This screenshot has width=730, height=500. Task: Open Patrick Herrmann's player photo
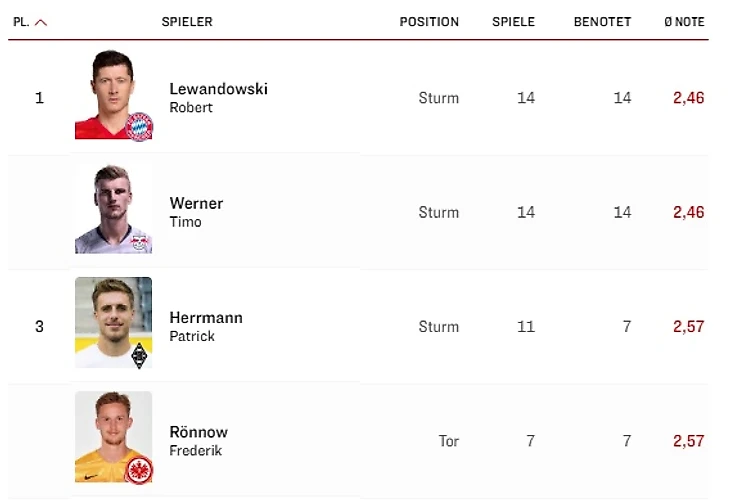pos(112,320)
